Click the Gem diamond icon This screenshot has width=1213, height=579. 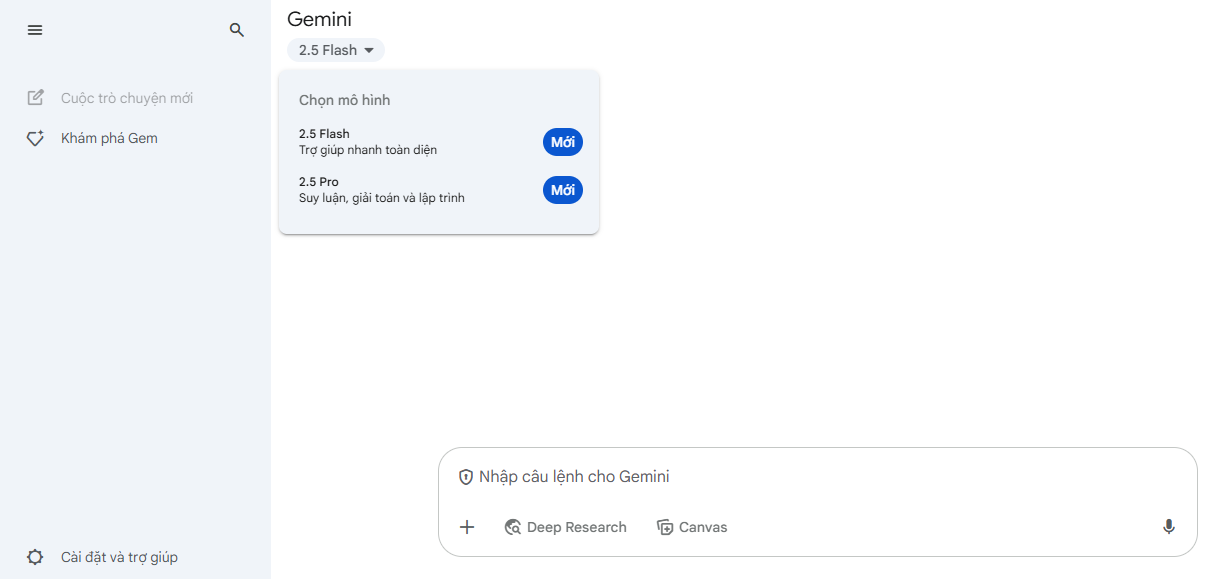point(35,138)
